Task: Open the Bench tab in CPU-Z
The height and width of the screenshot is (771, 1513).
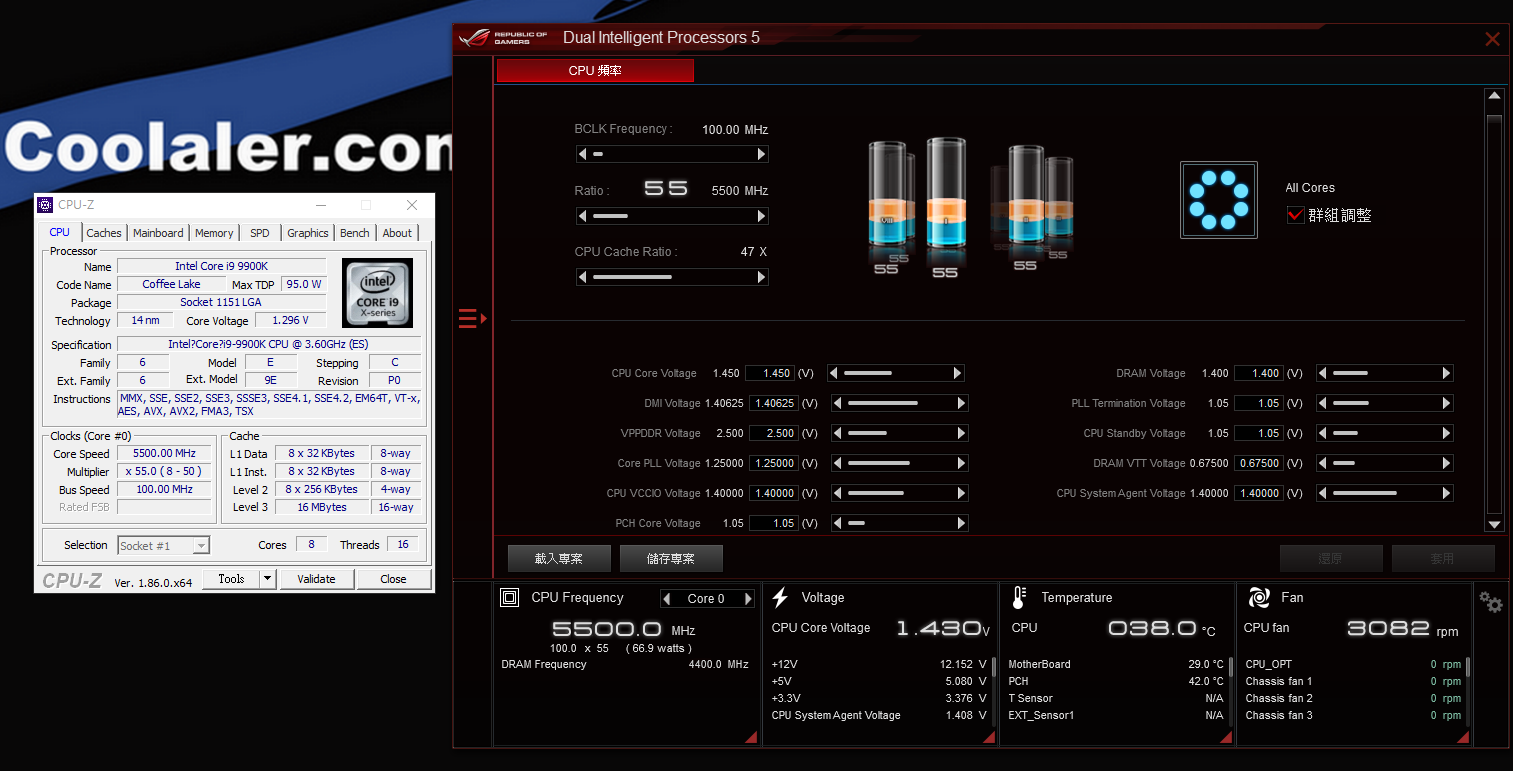Action: tap(355, 233)
